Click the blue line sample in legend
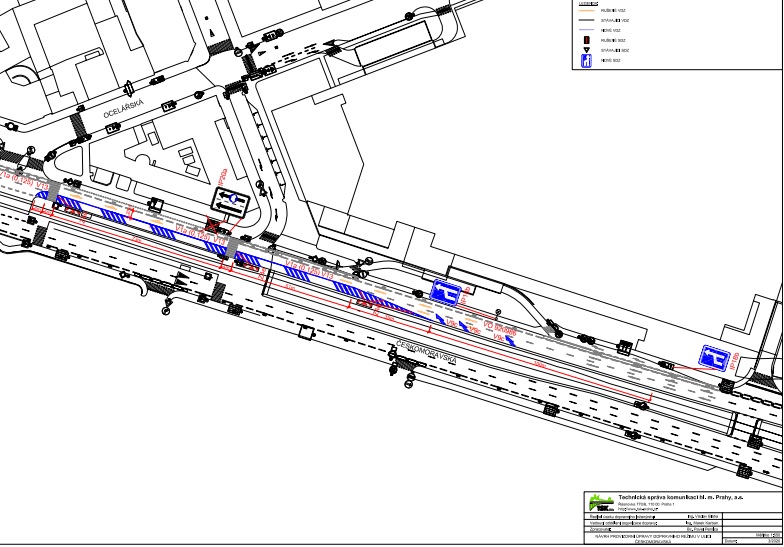The height and width of the screenshot is (547, 784). 586,29
